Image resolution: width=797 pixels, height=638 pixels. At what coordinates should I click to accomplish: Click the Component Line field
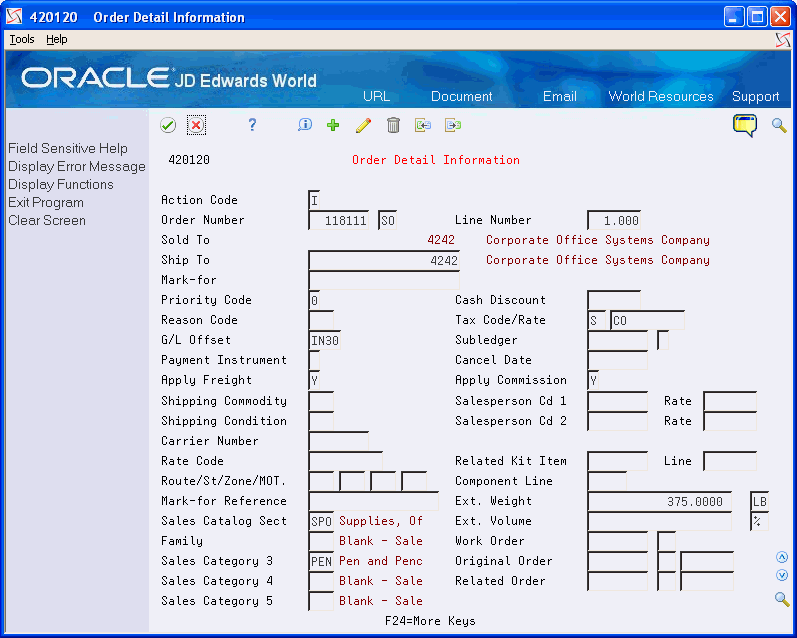click(x=606, y=481)
